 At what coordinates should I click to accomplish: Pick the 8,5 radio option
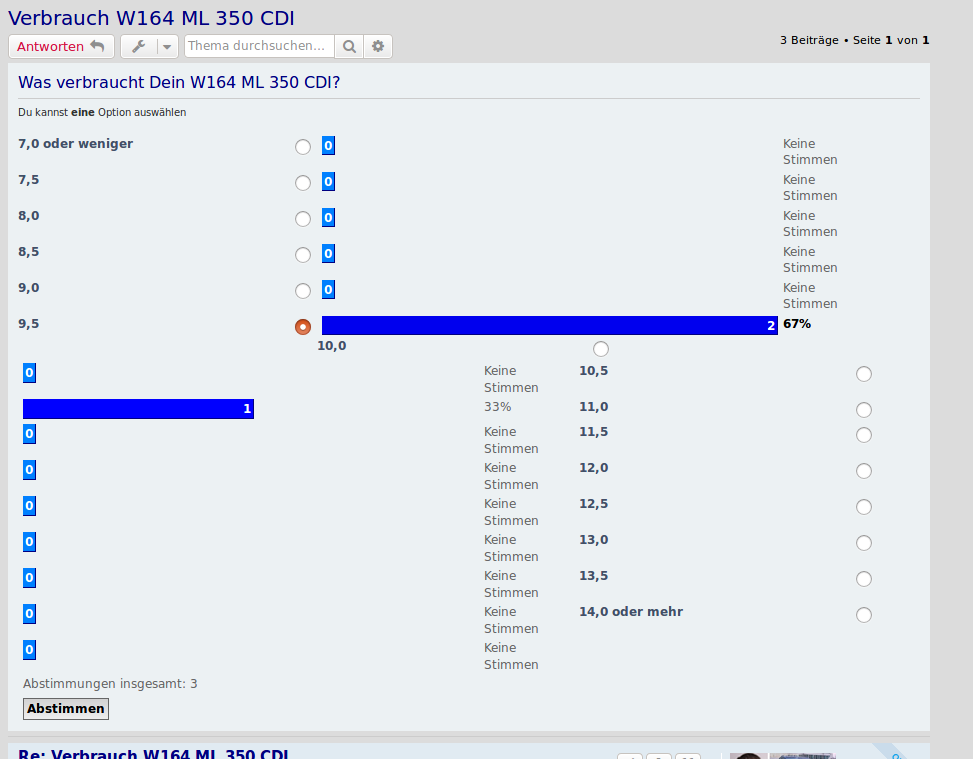(x=303, y=255)
